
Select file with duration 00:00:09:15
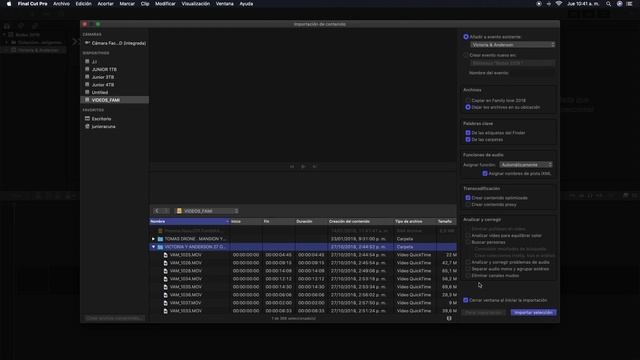click(303, 263)
